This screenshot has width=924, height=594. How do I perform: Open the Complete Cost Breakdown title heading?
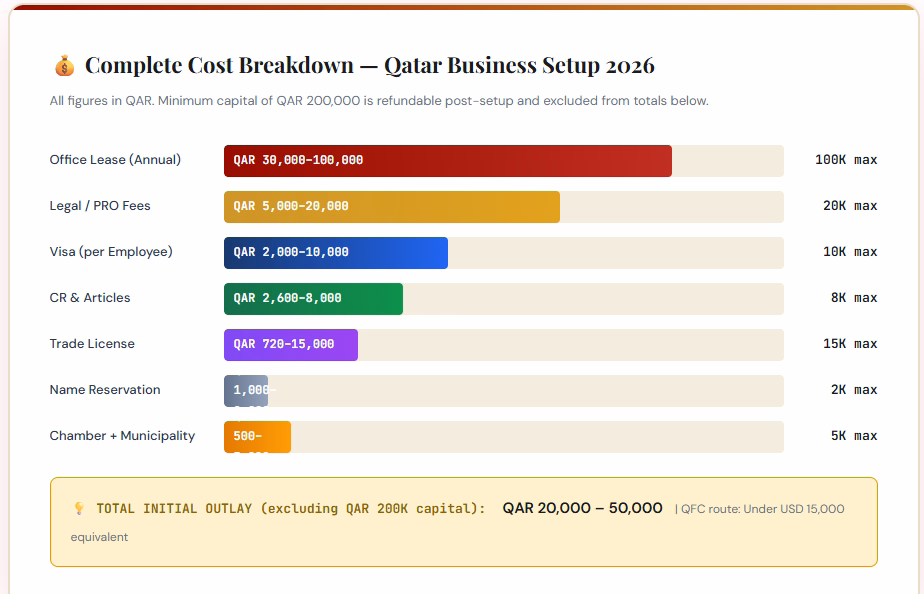click(x=370, y=64)
